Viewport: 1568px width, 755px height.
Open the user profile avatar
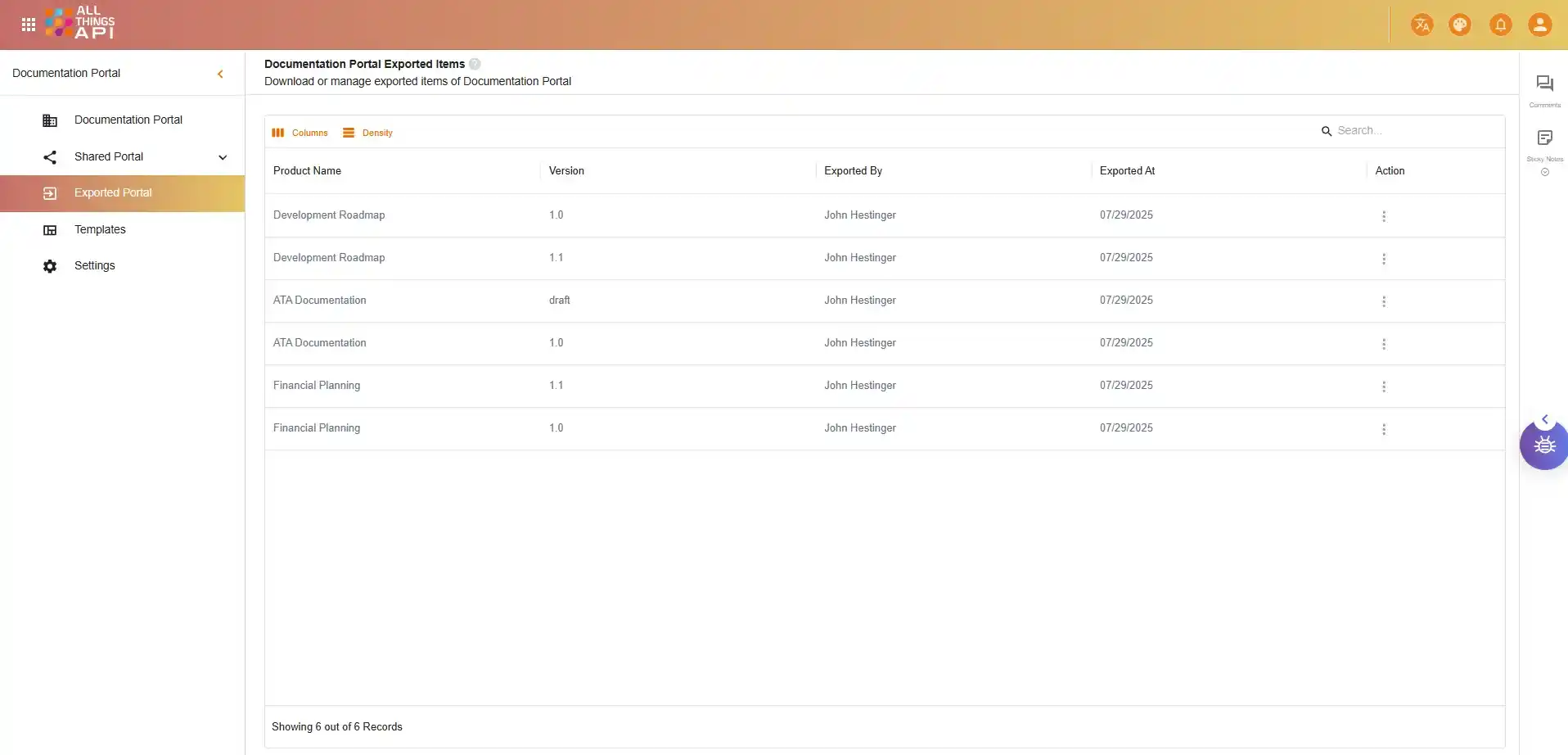[x=1539, y=25]
